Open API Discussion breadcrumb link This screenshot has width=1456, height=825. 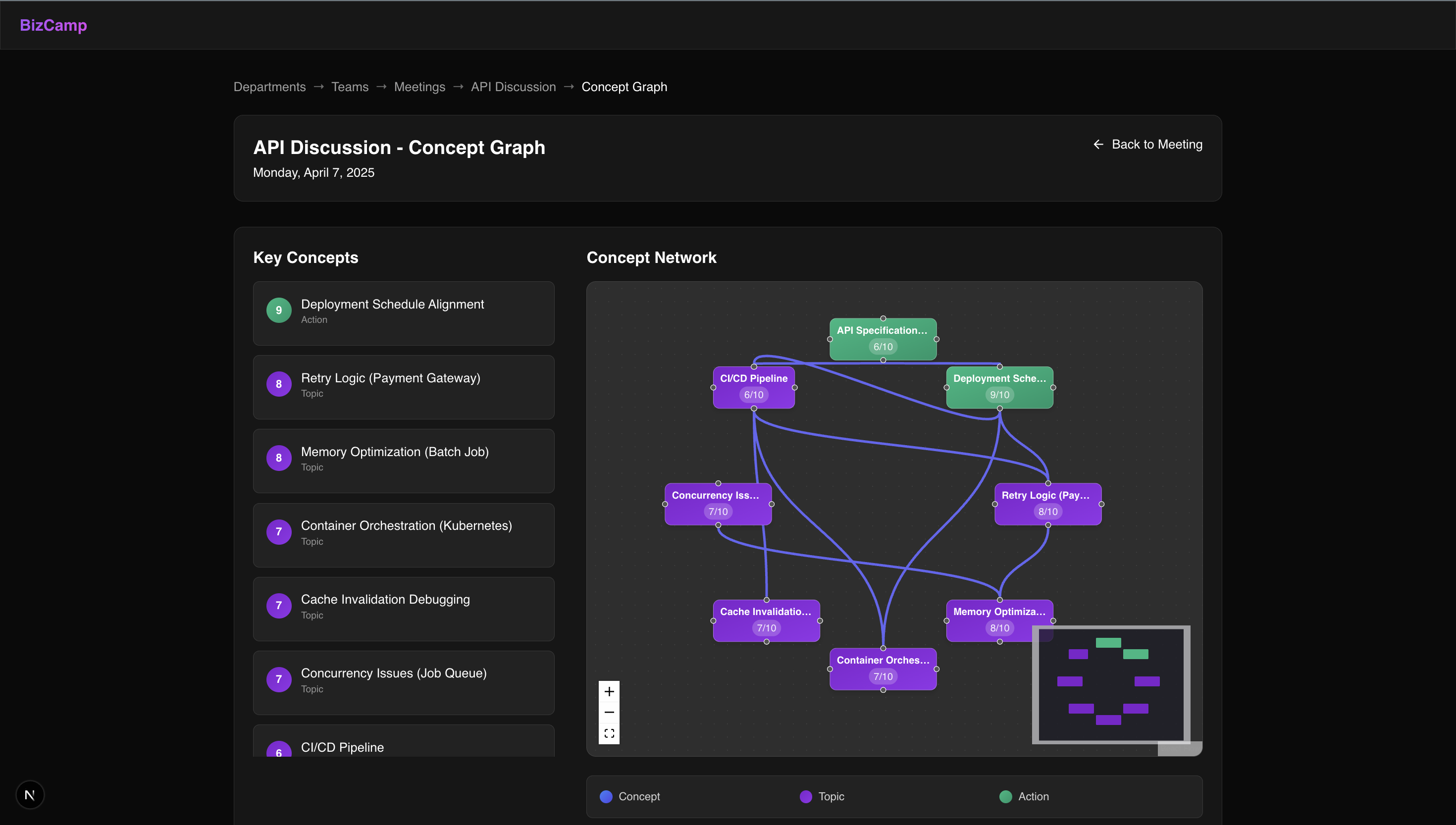[x=513, y=87]
